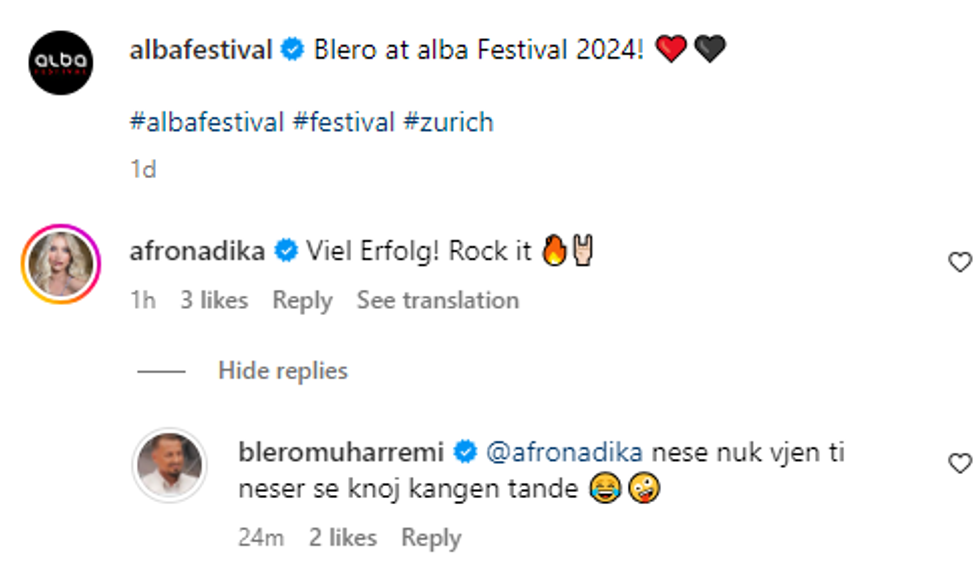The height and width of the screenshot is (576, 980).
Task: Reply to afronadika's comment
Action: 305,300
